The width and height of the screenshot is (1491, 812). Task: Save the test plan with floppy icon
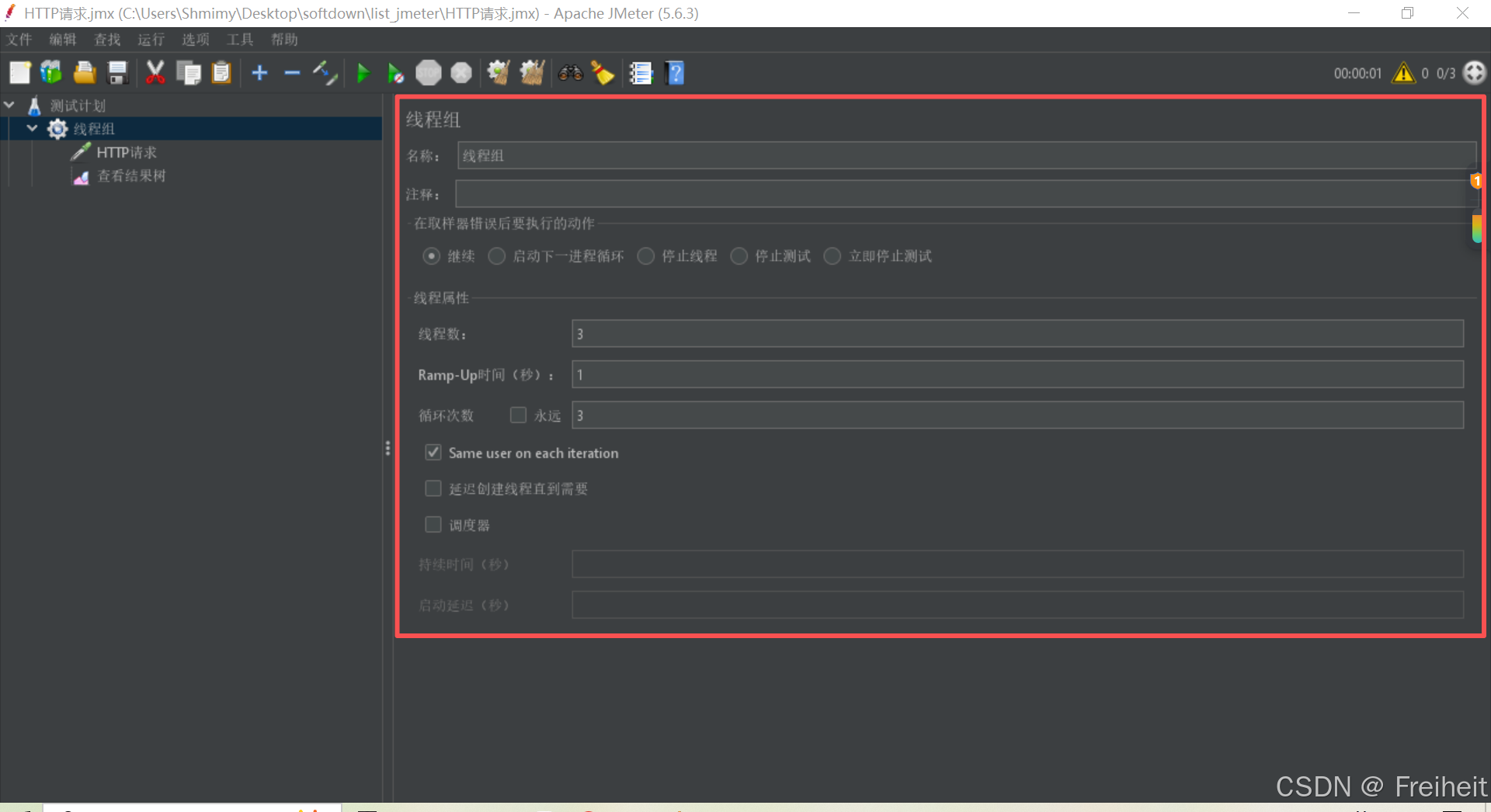click(117, 73)
